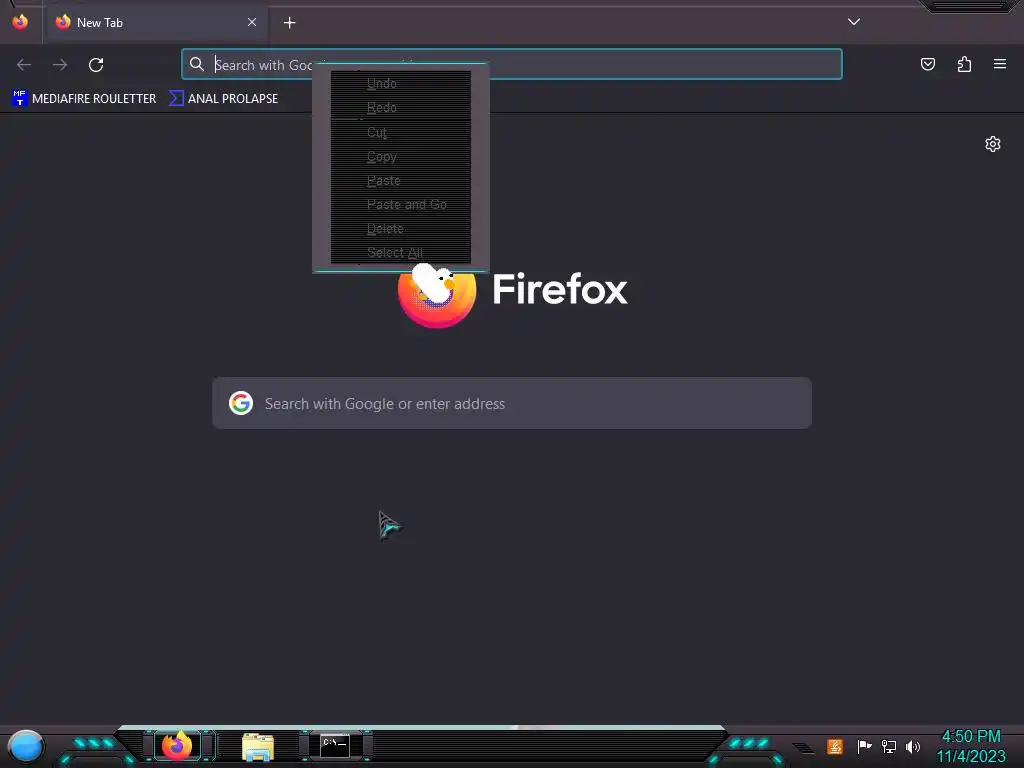Image resolution: width=1024 pixels, height=768 pixels.
Task: Open the second bookmark with sigma icon
Action: (x=224, y=99)
